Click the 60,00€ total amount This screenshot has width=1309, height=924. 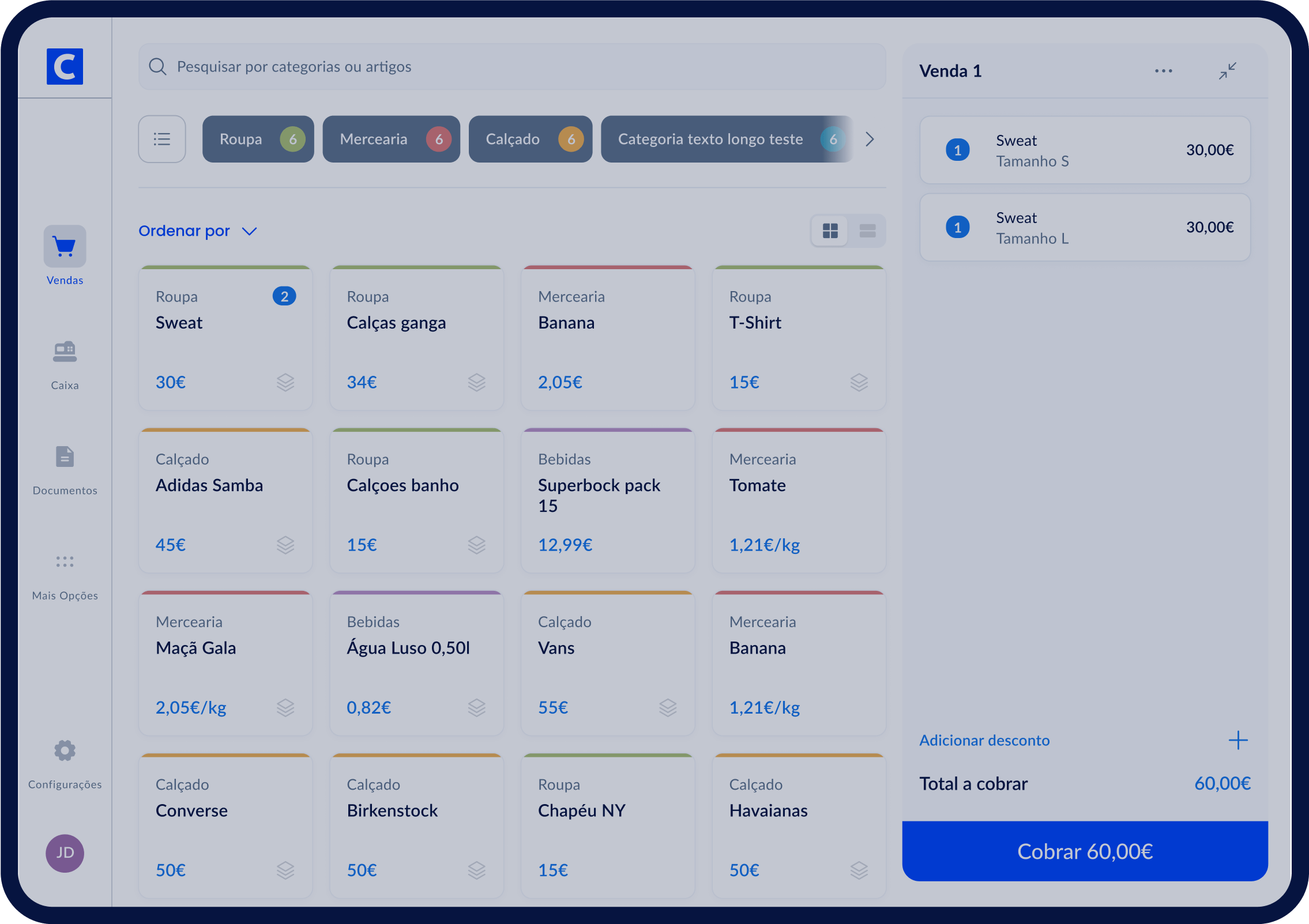(x=1222, y=783)
